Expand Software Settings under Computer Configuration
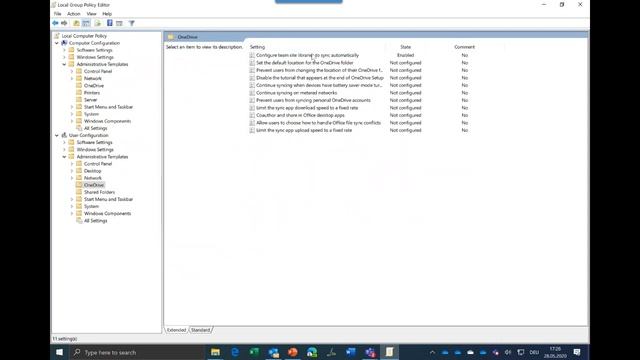 pos(64,50)
